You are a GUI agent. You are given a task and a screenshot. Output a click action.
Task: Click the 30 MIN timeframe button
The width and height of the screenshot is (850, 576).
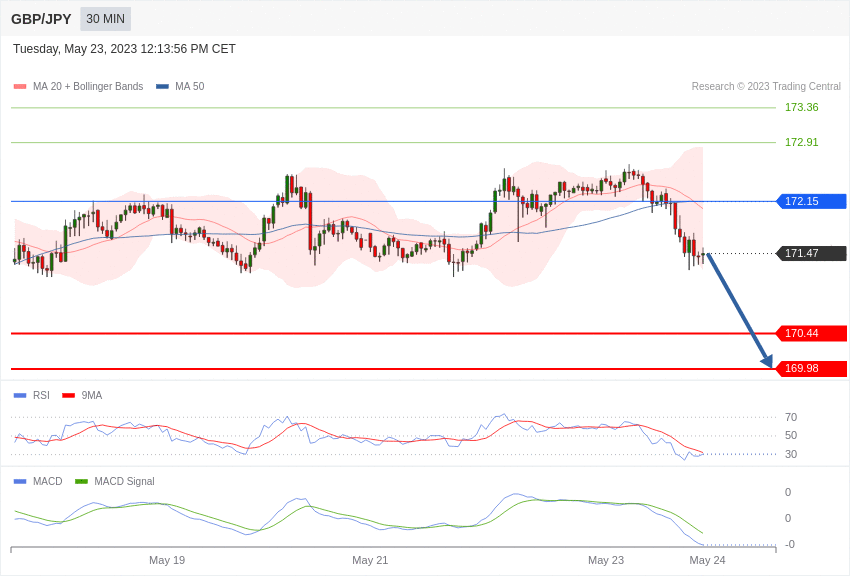[x=106, y=19]
